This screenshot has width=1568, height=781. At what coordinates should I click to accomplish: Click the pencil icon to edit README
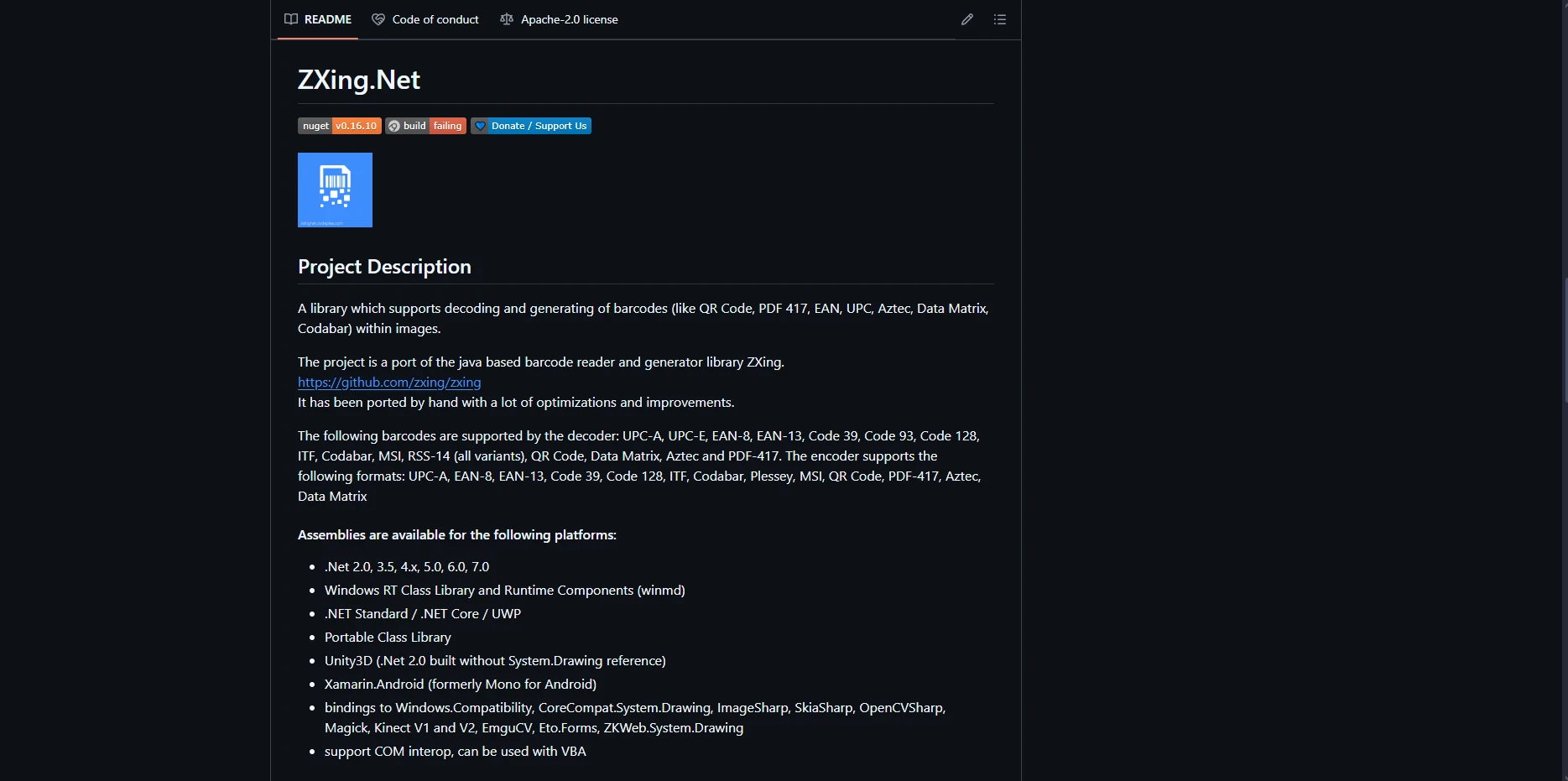967,19
